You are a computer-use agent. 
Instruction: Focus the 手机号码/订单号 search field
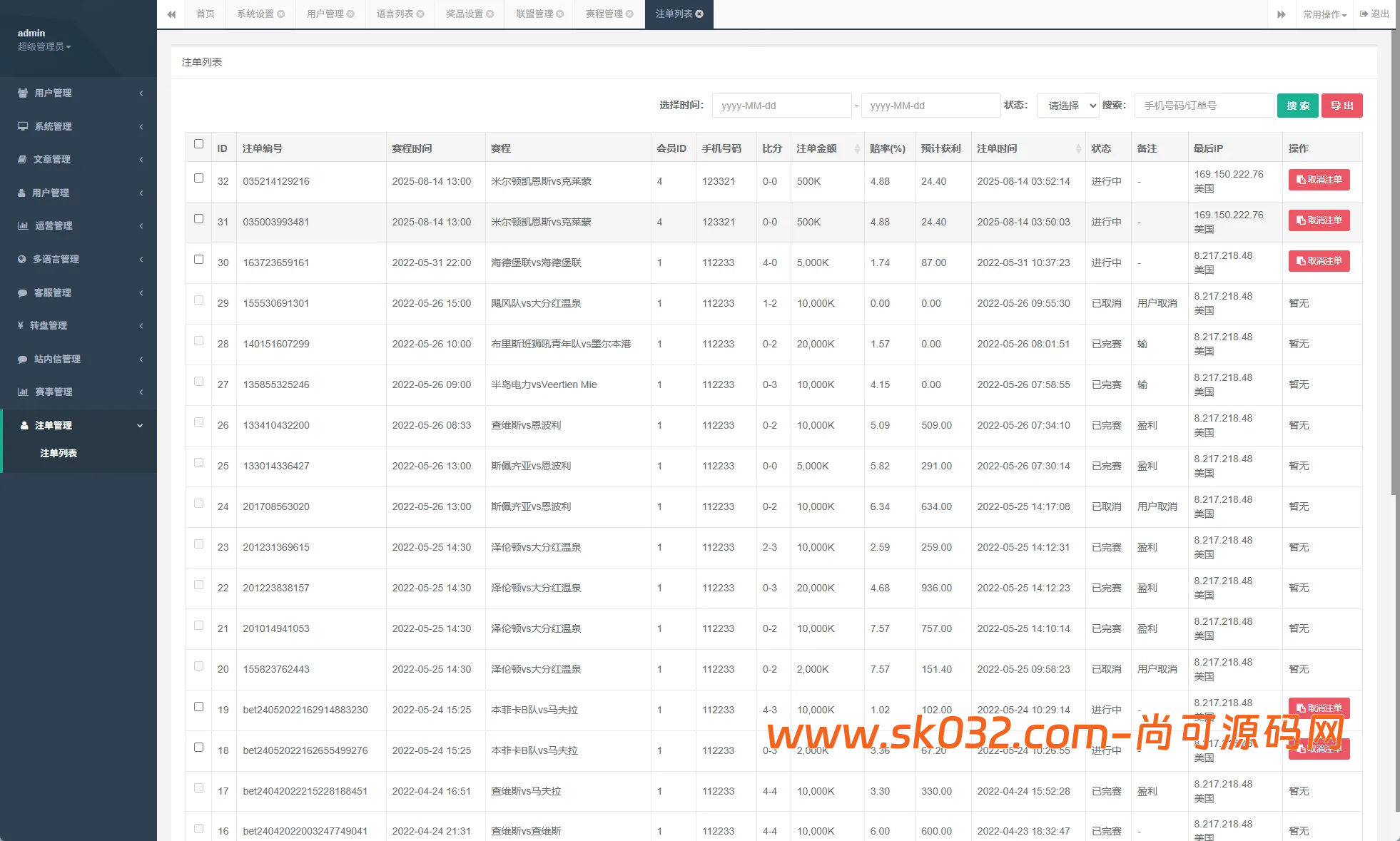[x=1204, y=106]
